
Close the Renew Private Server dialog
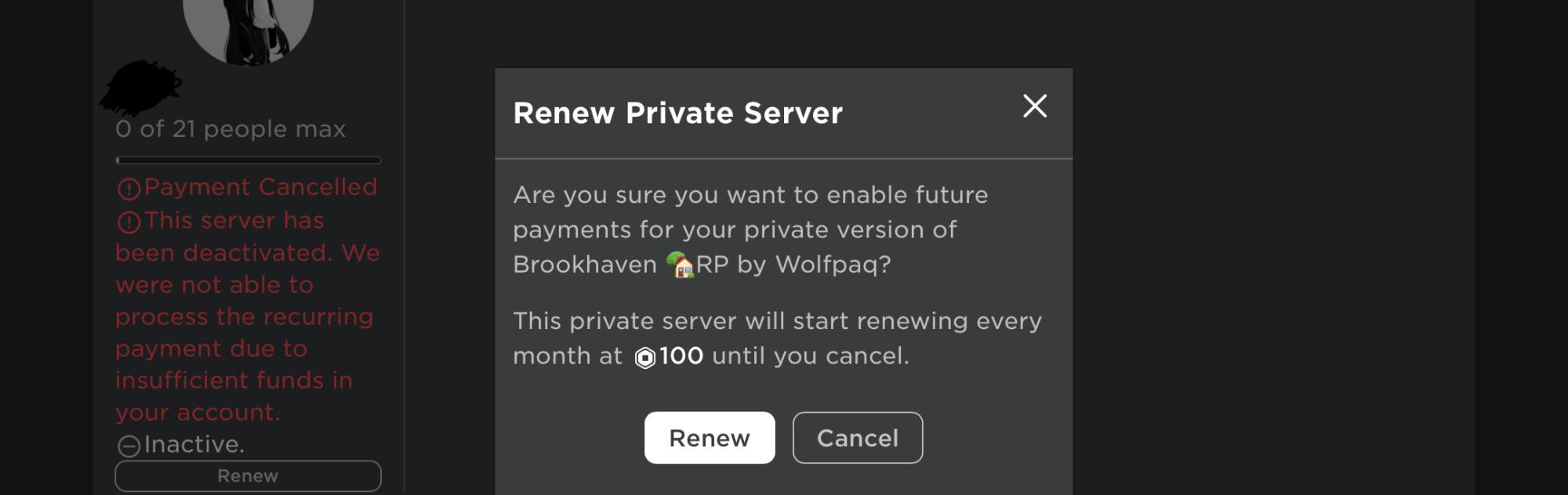click(x=1035, y=106)
